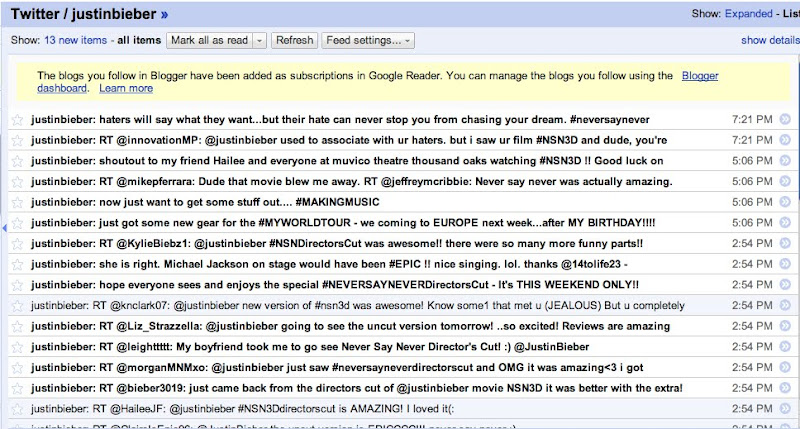
Task: Star the 'shoutout to my friend Hailee' item
Action: point(17,161)
